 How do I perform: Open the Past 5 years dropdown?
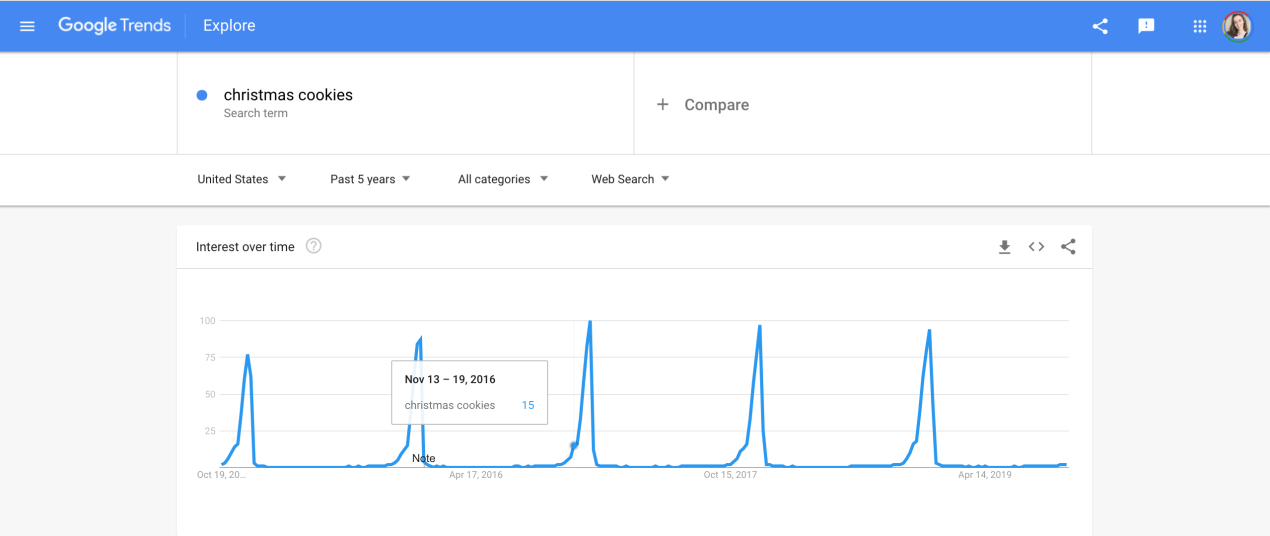371,179
